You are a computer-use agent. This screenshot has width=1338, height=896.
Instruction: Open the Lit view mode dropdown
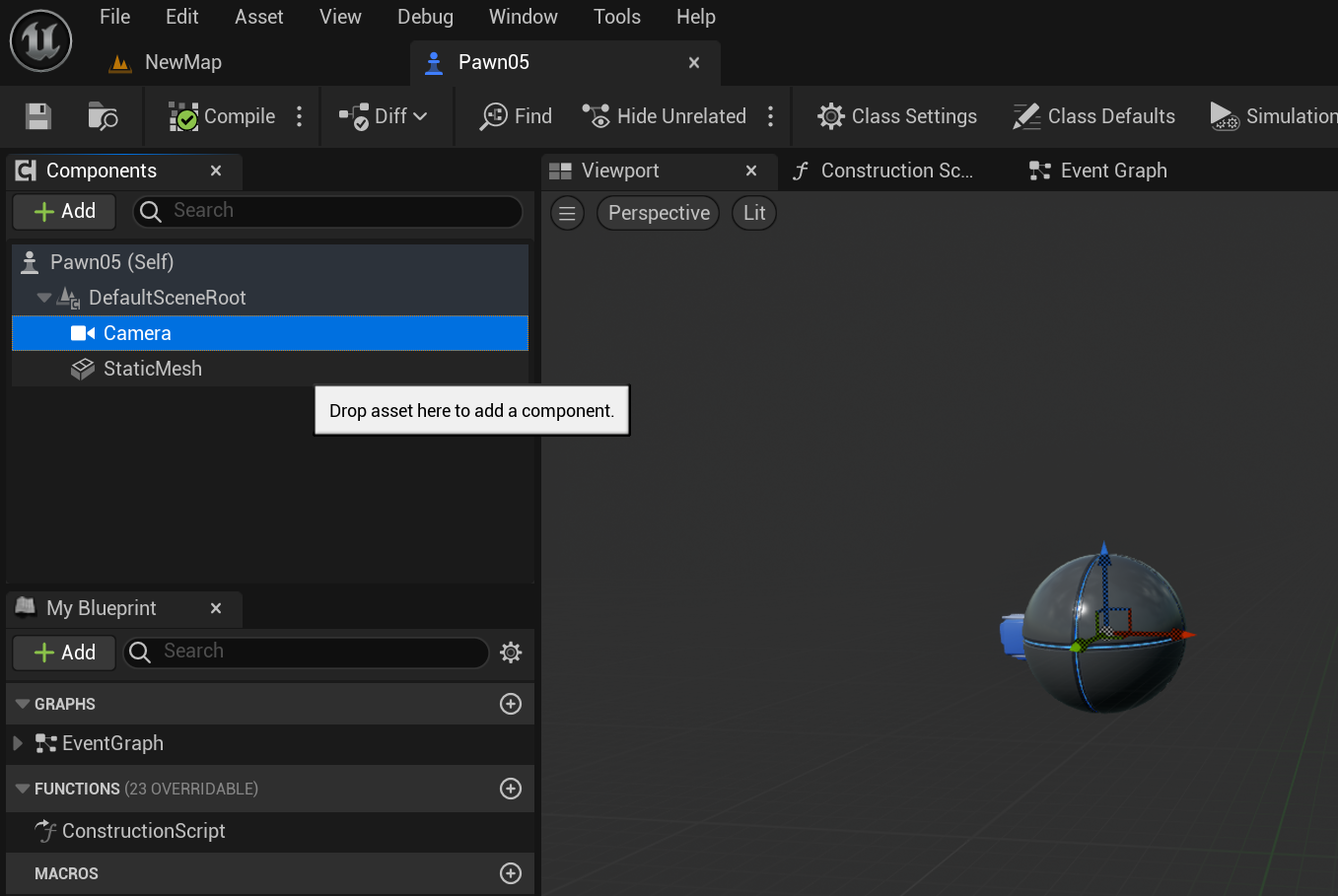(754, 213)
